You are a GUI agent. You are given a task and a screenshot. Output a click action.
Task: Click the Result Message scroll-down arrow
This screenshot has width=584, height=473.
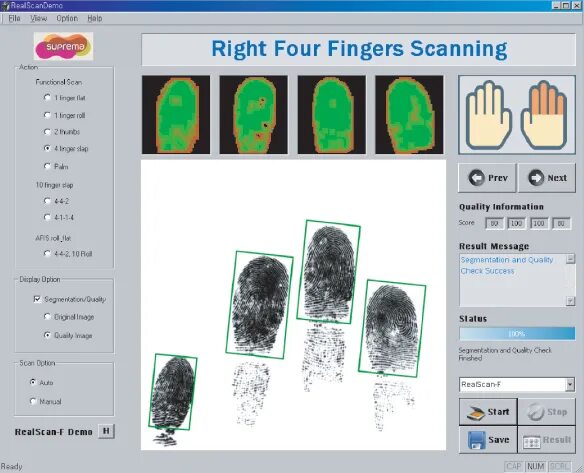pos(570,301)
